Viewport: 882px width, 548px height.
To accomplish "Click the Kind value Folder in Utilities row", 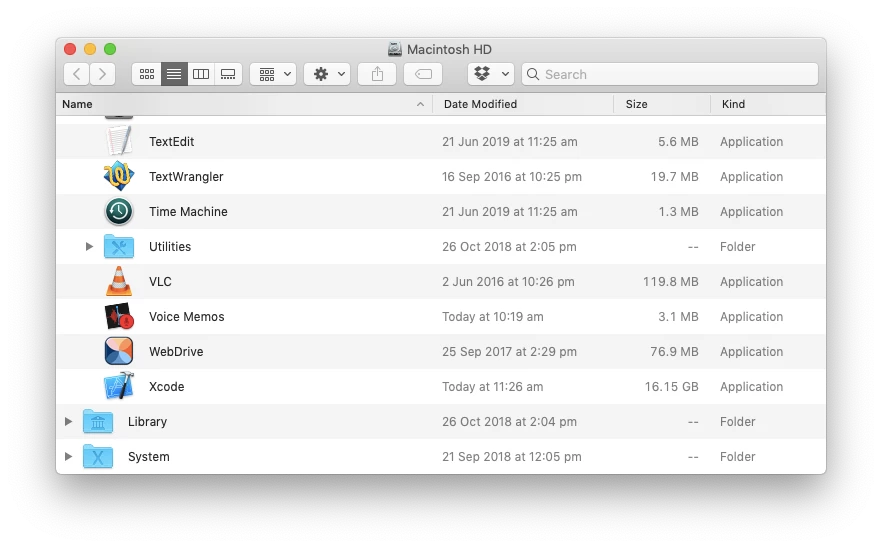I will [737, 246].
